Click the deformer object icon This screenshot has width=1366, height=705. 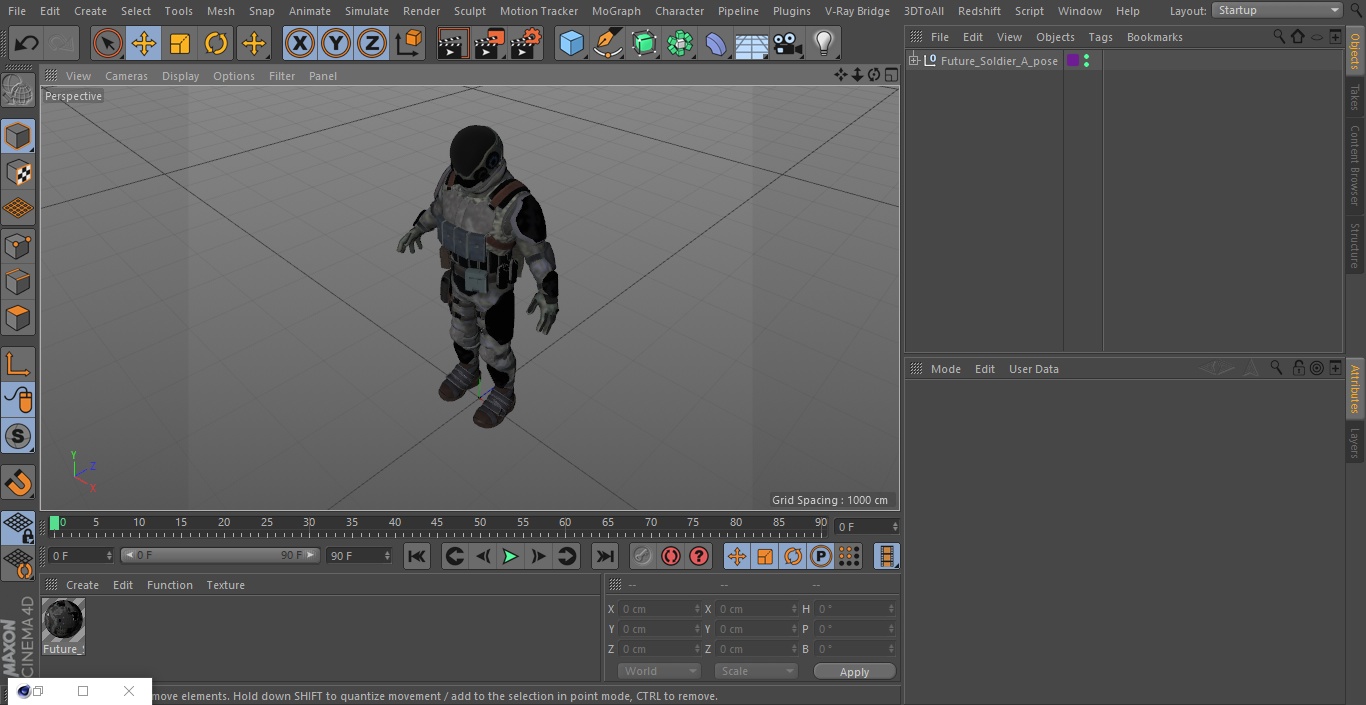[x=715, y=43]
